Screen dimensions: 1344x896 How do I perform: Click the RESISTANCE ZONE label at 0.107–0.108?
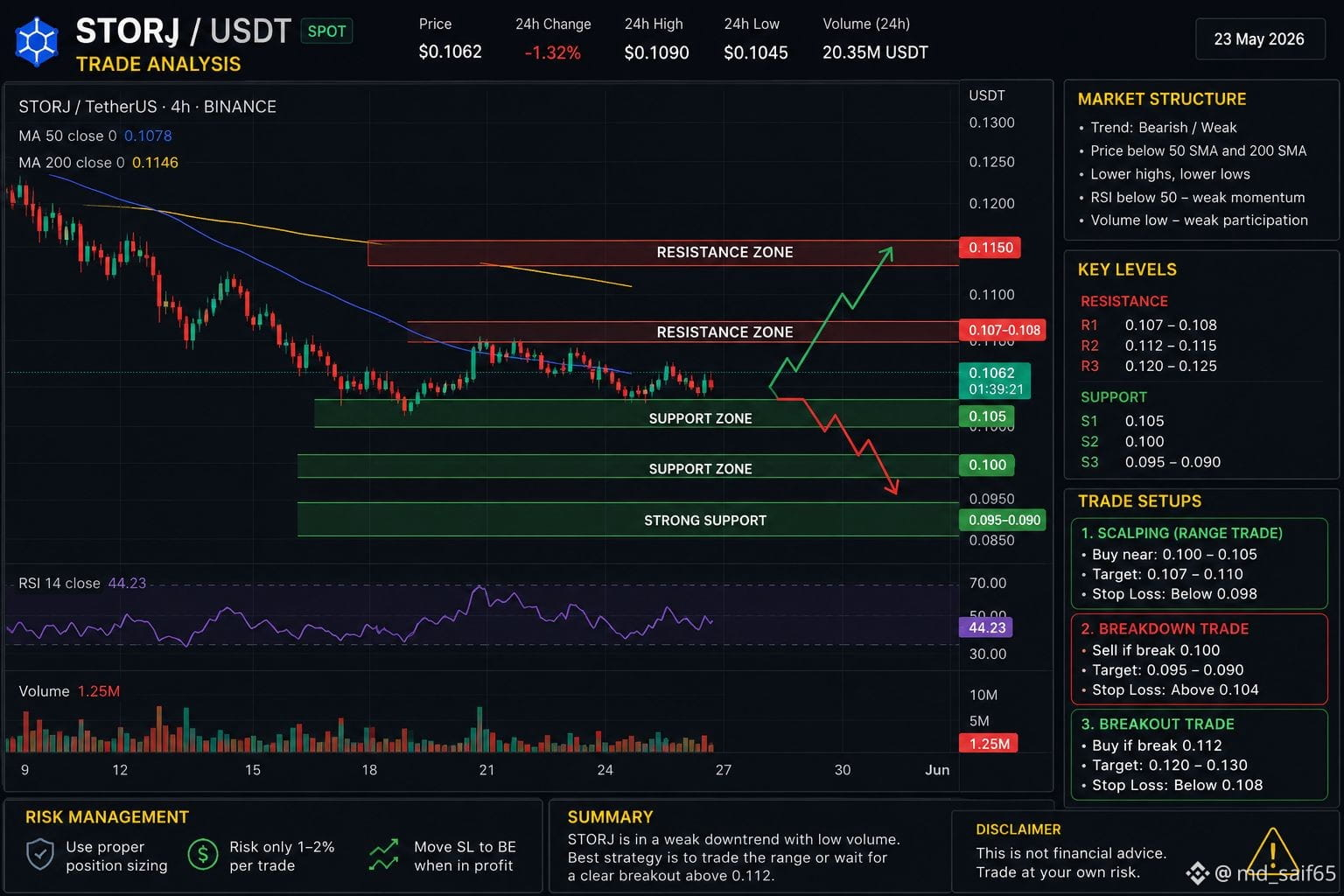724,332
